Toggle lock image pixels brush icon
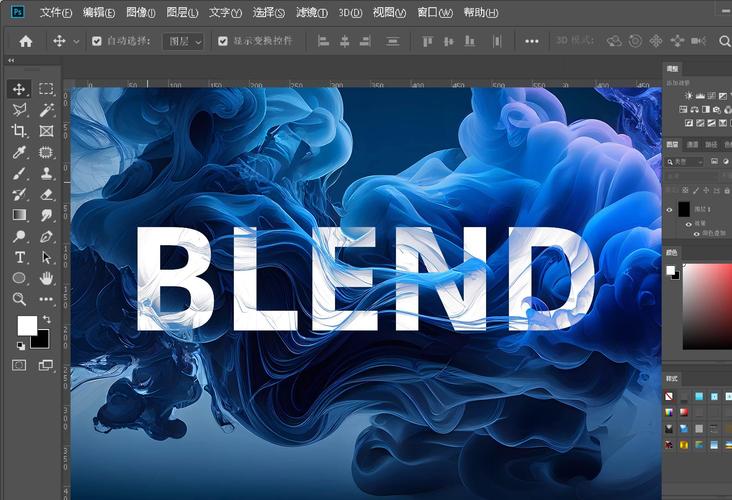Screen dimensions: 732x500 pos(696,190)
